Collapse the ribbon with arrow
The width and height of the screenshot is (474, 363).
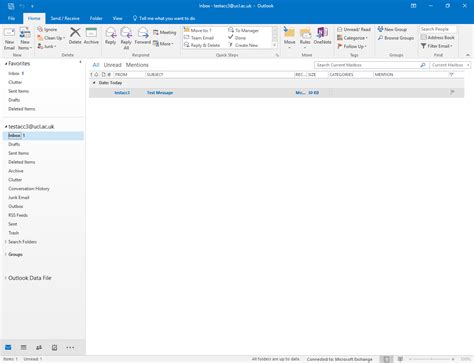tap(468, 55)
